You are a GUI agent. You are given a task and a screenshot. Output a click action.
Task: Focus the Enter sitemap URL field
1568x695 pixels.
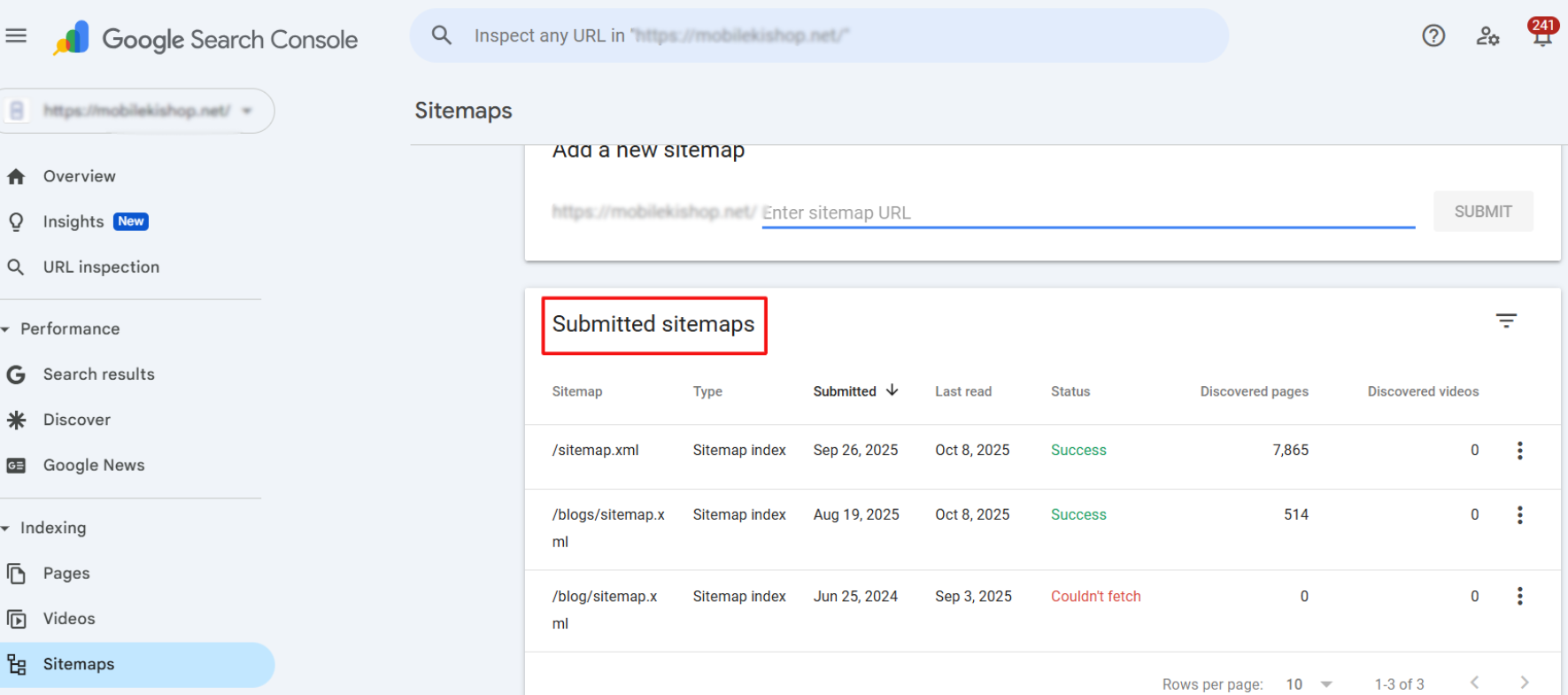[1088, 212]
